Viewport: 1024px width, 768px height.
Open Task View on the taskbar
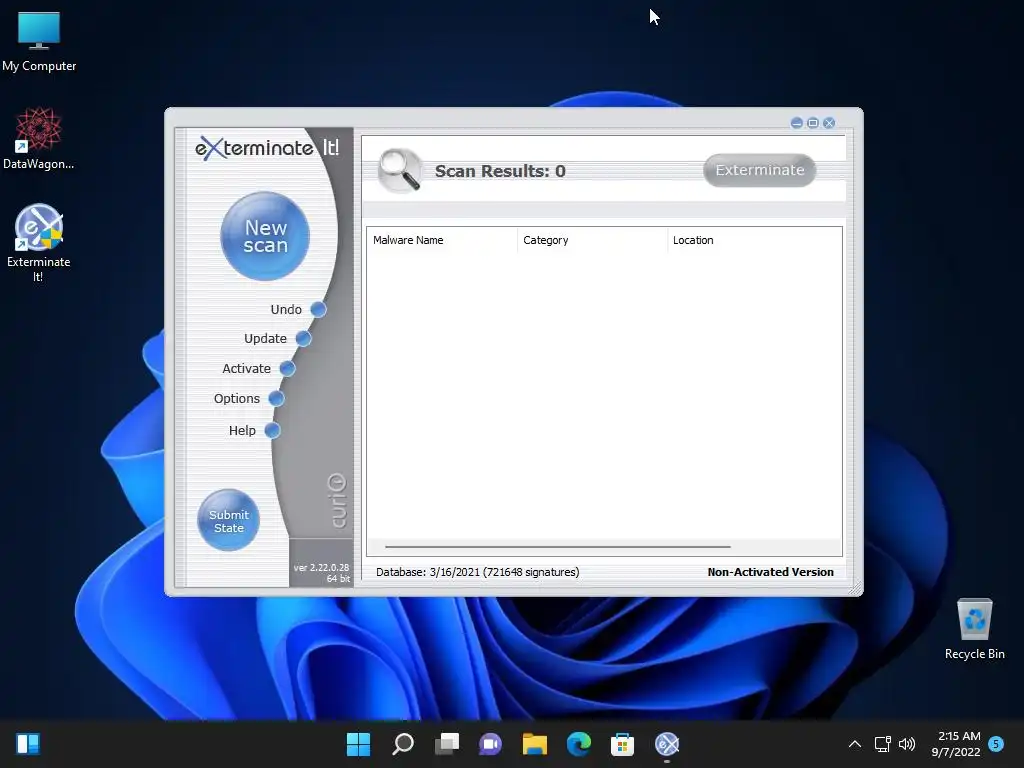coord(447,744)
